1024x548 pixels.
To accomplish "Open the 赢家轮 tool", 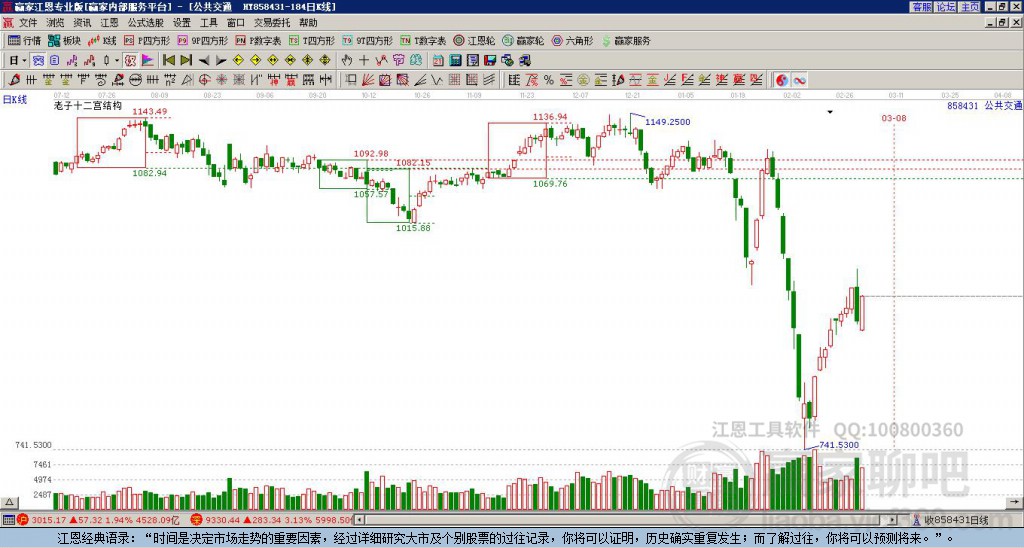I will (x=523, y=40).
